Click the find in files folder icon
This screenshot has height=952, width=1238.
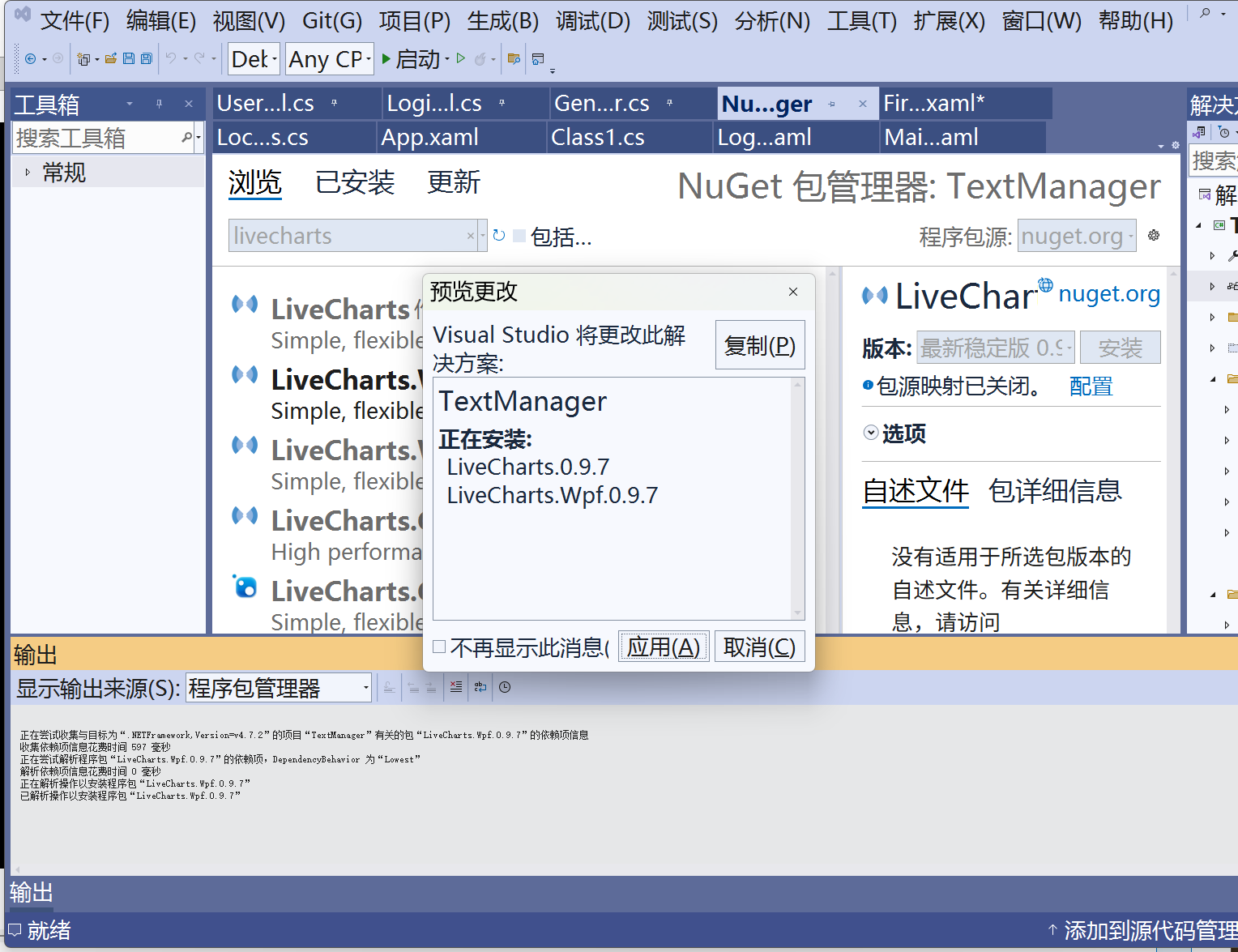pos(514,58)
